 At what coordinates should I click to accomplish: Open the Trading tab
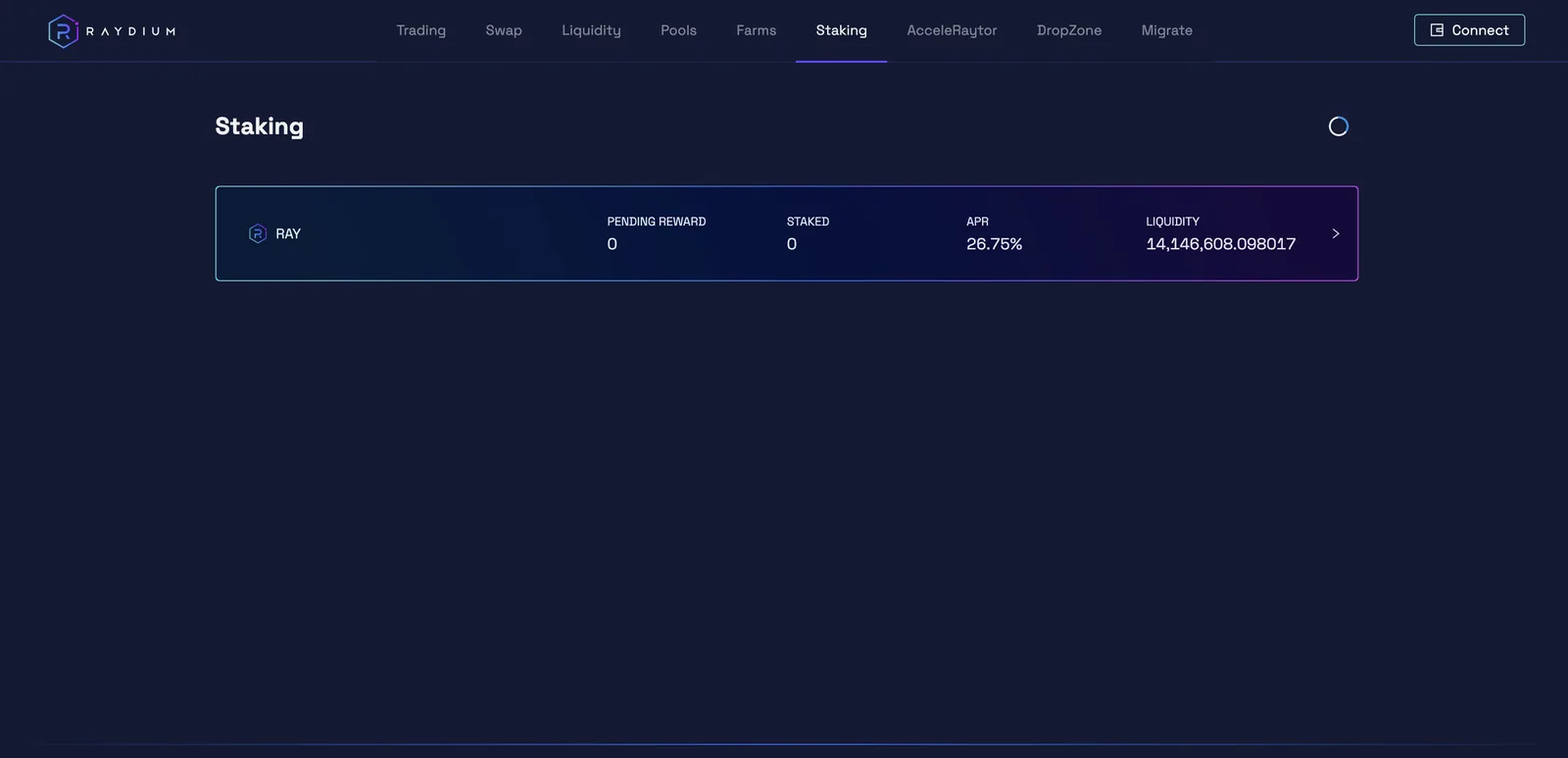pos(421,30)
